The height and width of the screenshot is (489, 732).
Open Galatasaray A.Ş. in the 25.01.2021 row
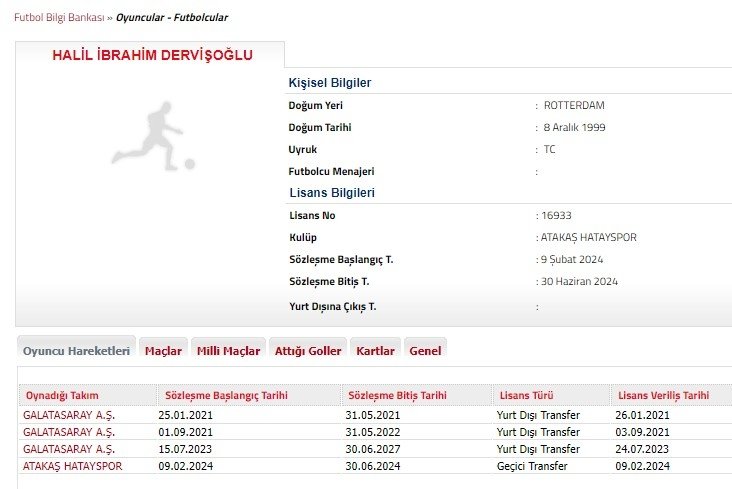tap(69, 415)
